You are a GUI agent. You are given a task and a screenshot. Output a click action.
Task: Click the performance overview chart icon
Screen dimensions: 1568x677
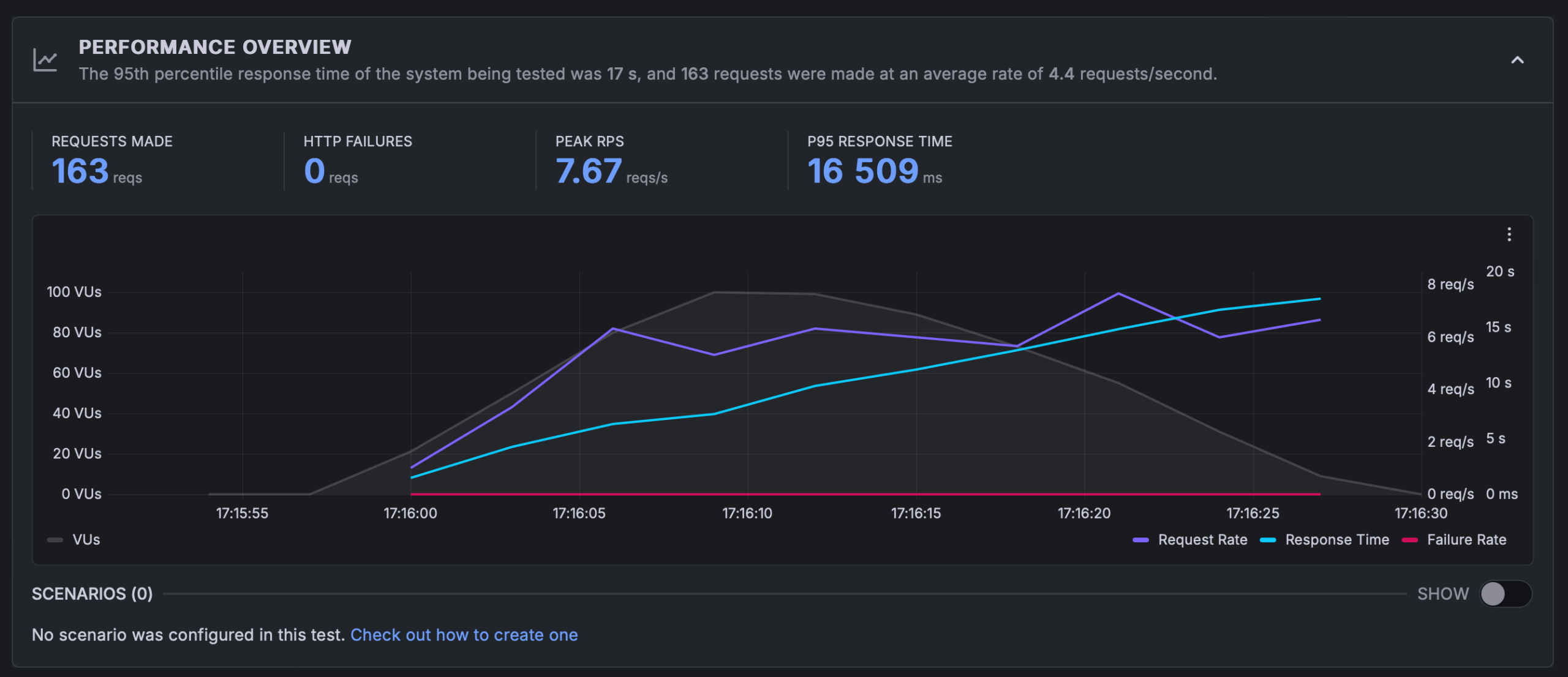[43, 58]
